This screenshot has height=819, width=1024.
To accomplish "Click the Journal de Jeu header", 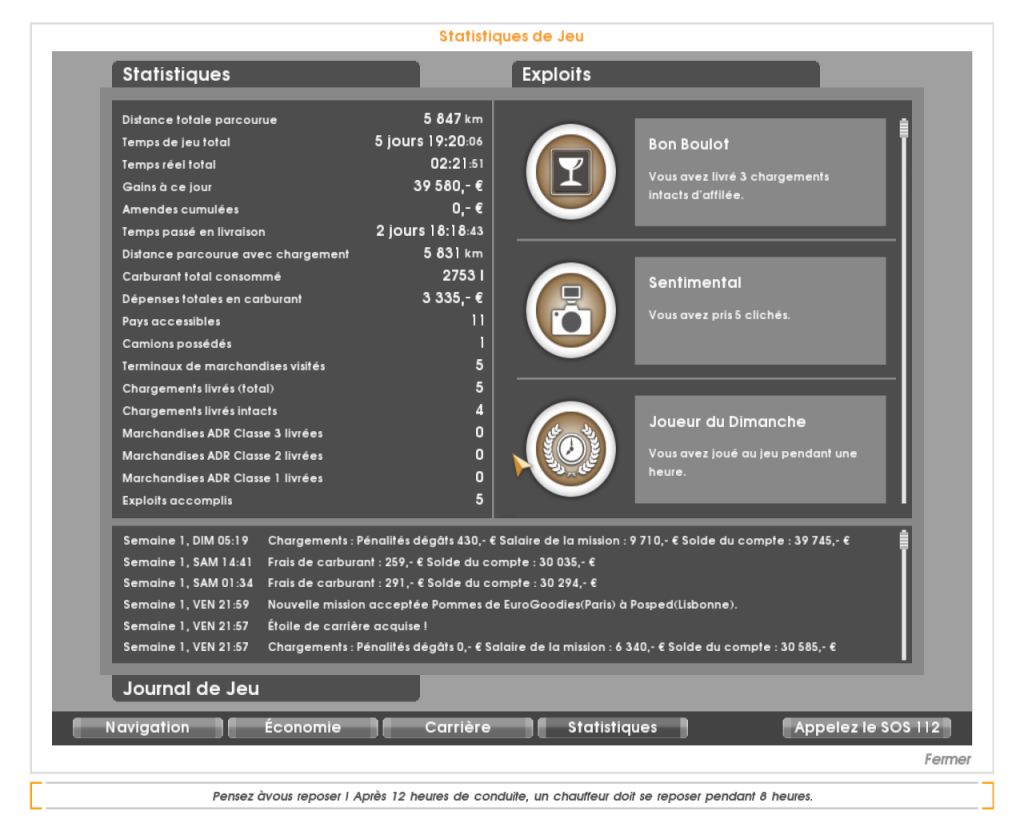I will pos(266,688).
